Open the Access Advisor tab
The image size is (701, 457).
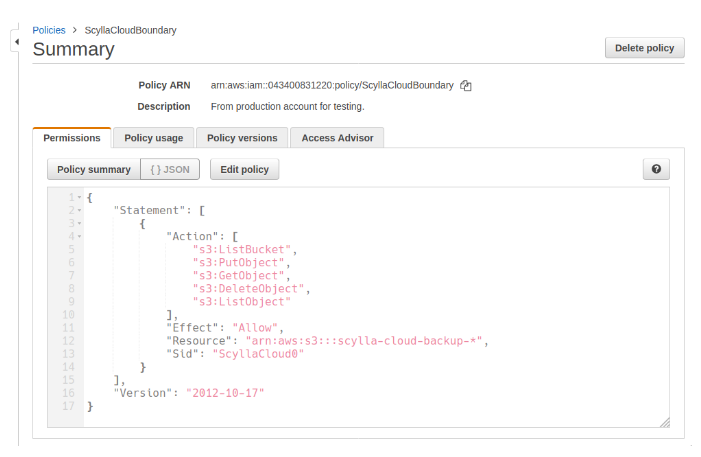(x=337, y=138)
